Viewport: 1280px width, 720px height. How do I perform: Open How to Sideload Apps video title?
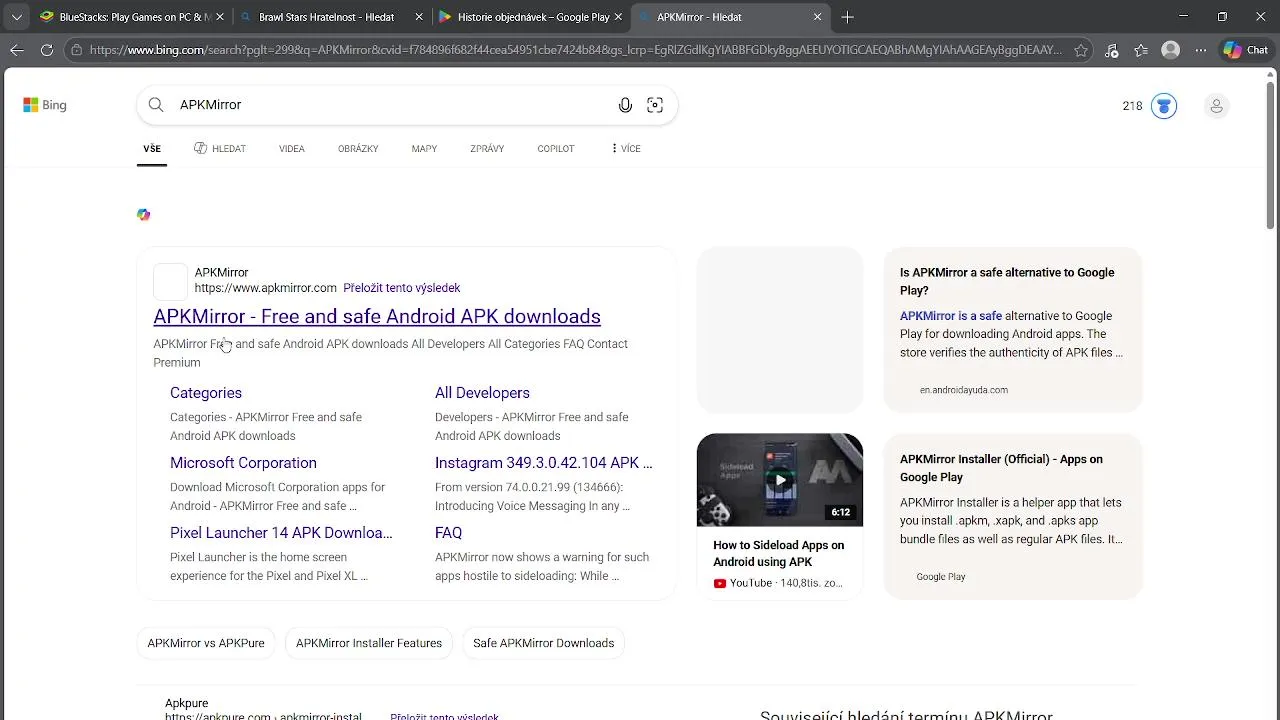click(778, 553)
